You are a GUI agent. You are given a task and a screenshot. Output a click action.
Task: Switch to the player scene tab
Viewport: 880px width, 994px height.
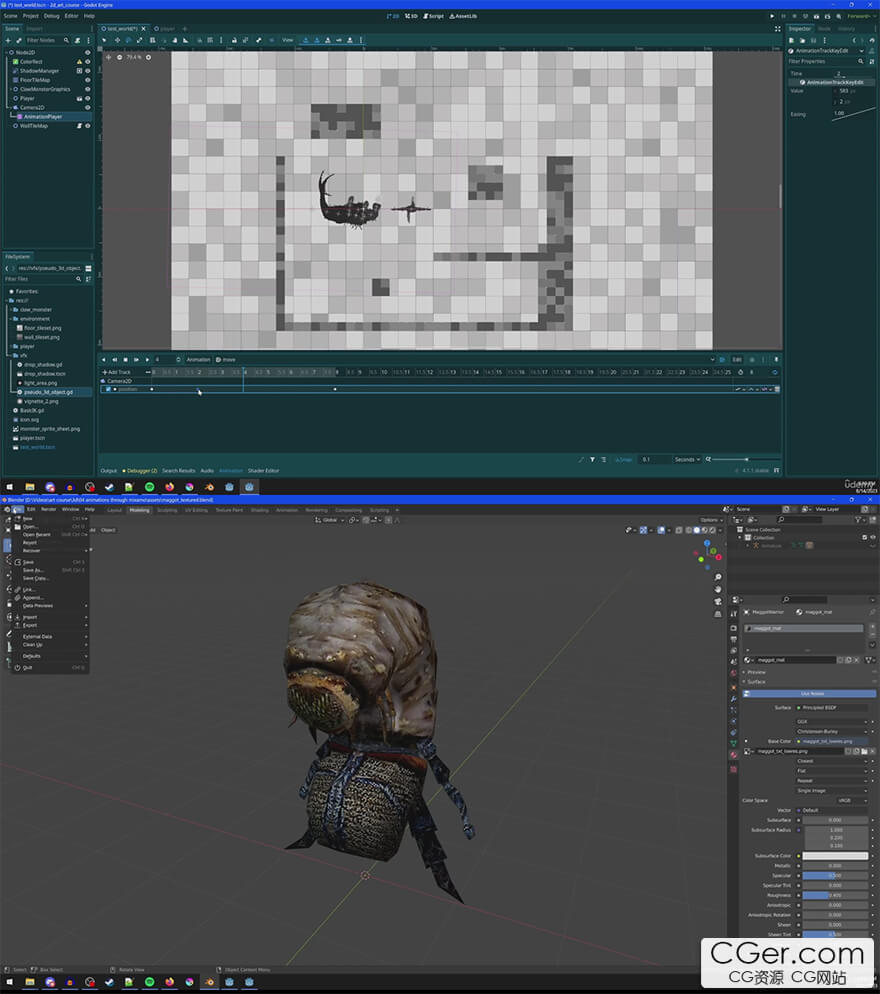pos(164,29)
